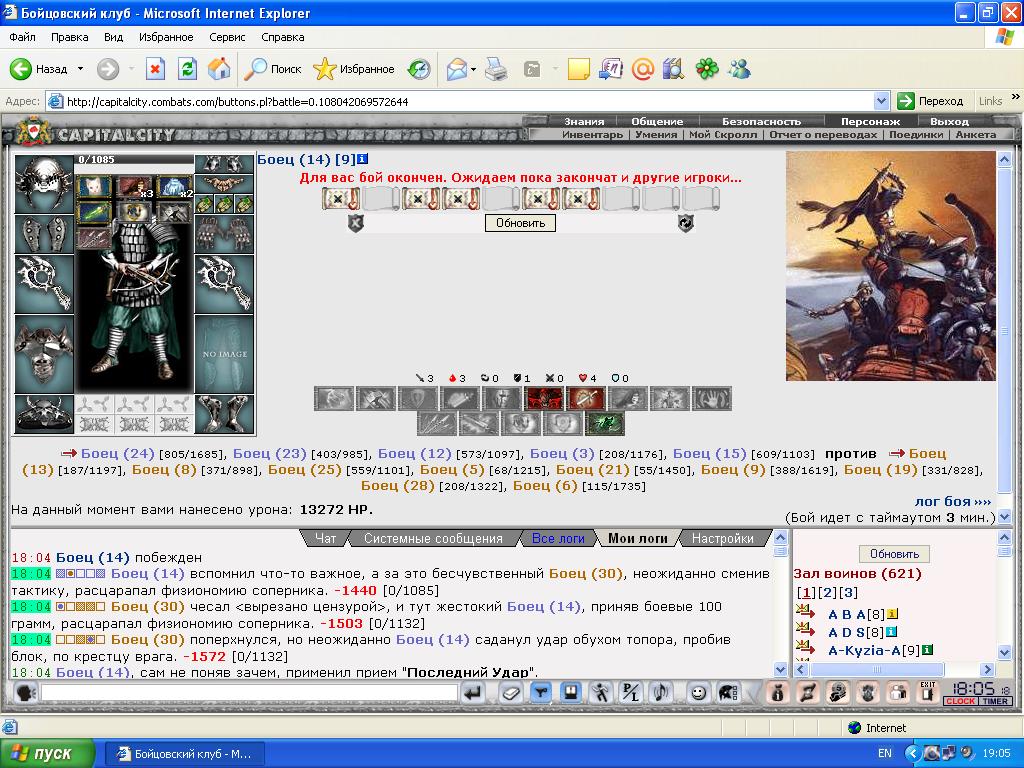1024x768 pixels.
Task: Open the Messenger people icon
Action: click(740, 69)
